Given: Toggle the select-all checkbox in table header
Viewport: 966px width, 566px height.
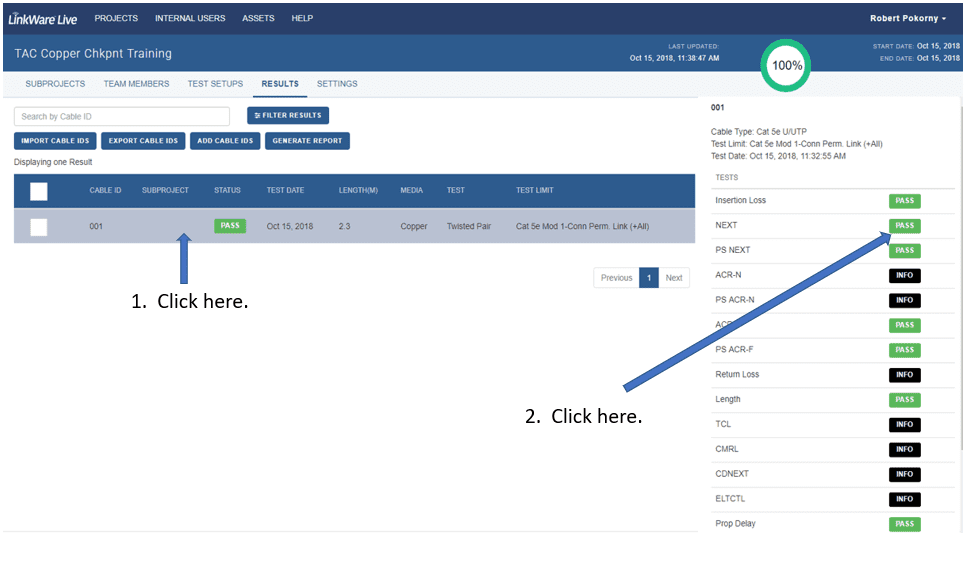Looking at the screenshot, I should [x=38, y=191].
